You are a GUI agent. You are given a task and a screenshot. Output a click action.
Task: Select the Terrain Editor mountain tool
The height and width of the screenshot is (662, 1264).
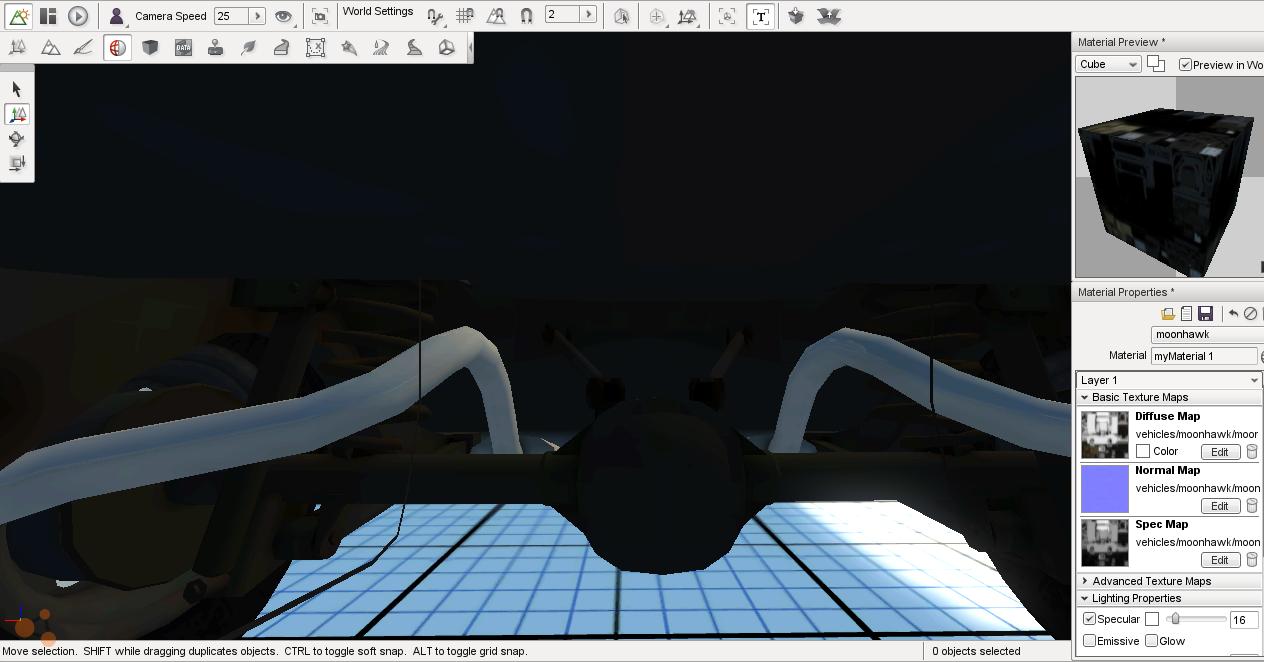(50, 47)
